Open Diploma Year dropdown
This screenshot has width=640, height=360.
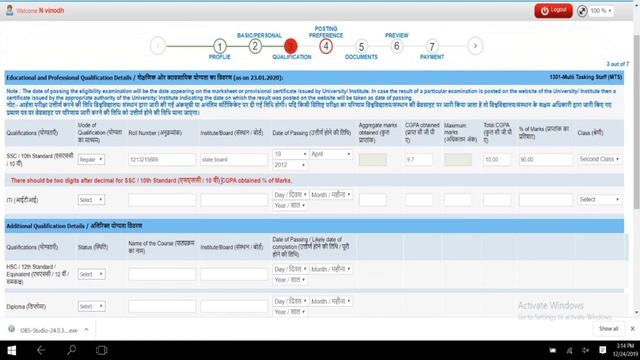coord(290,312)
